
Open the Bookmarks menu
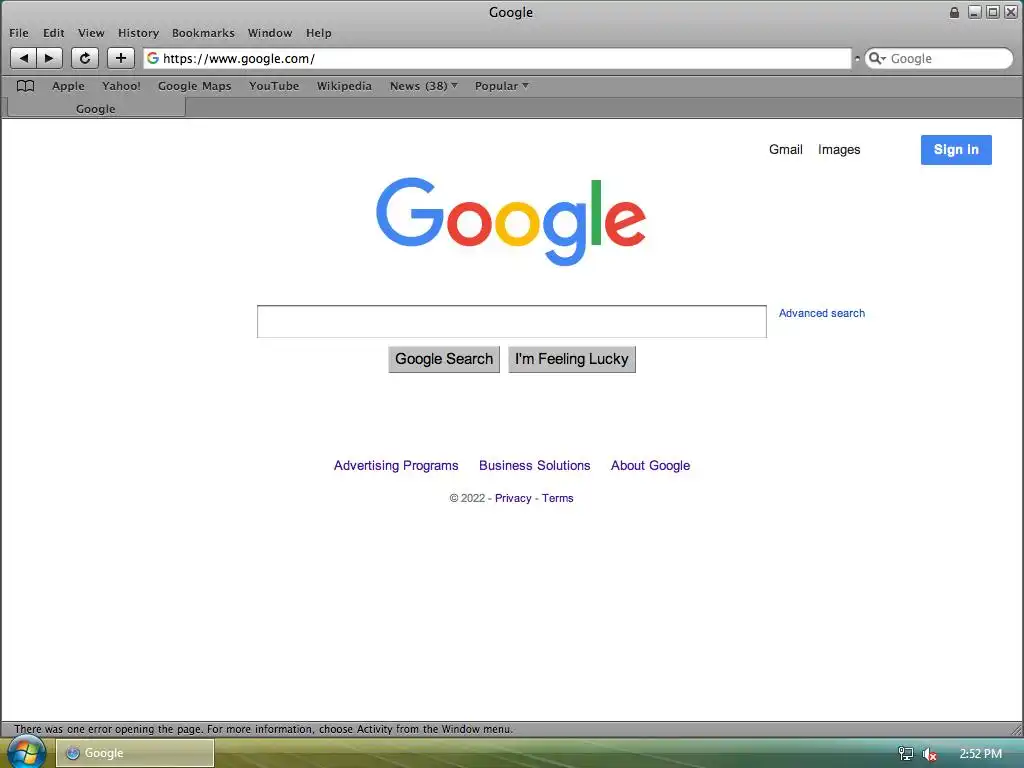[203, 33]
